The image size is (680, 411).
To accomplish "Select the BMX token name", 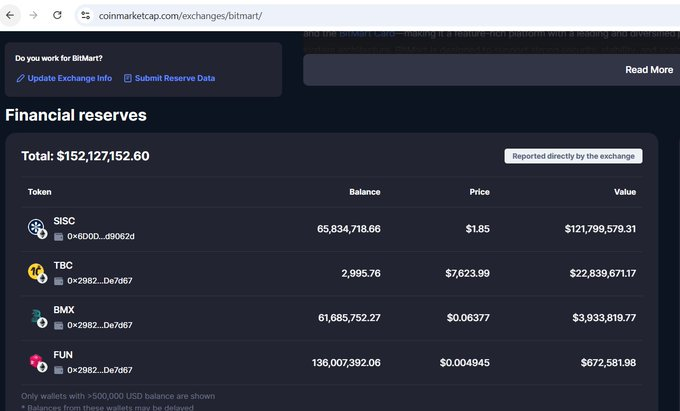I will (64, 310).
